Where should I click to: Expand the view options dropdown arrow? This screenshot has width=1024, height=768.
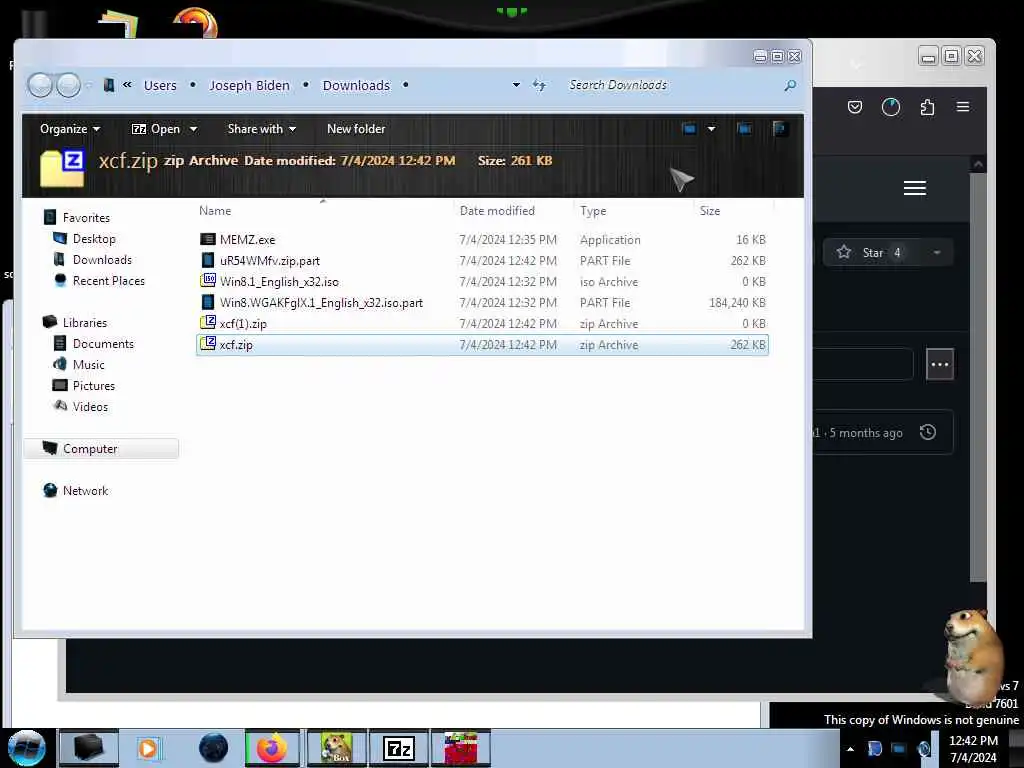click(711, 129)
